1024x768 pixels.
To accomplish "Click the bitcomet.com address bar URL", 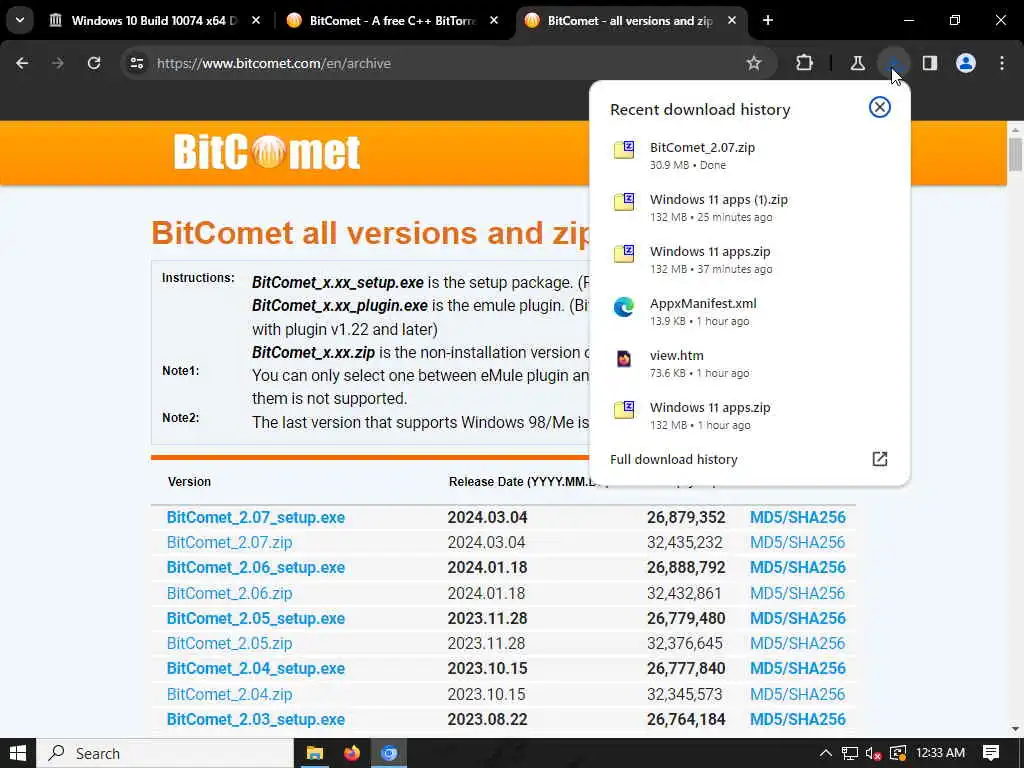I will click(x=274, y=63).
